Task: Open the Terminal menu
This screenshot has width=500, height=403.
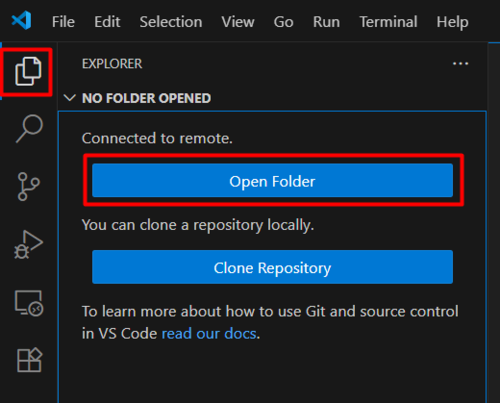Action: click(388, 22)
